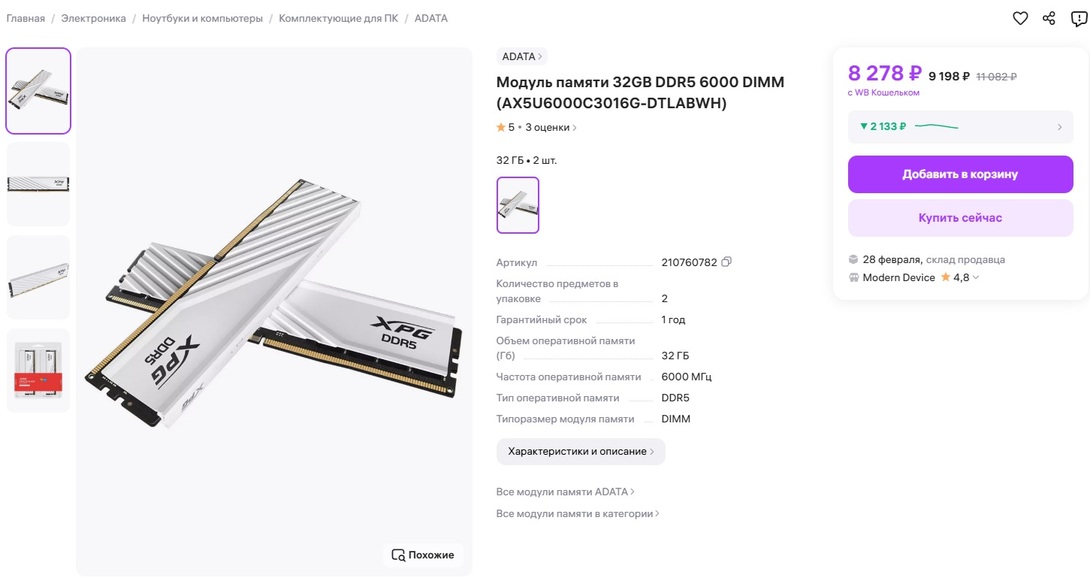View second thumbnail of RAM side view
Screen dimensions: 1090x584
[x=38, y=184]
